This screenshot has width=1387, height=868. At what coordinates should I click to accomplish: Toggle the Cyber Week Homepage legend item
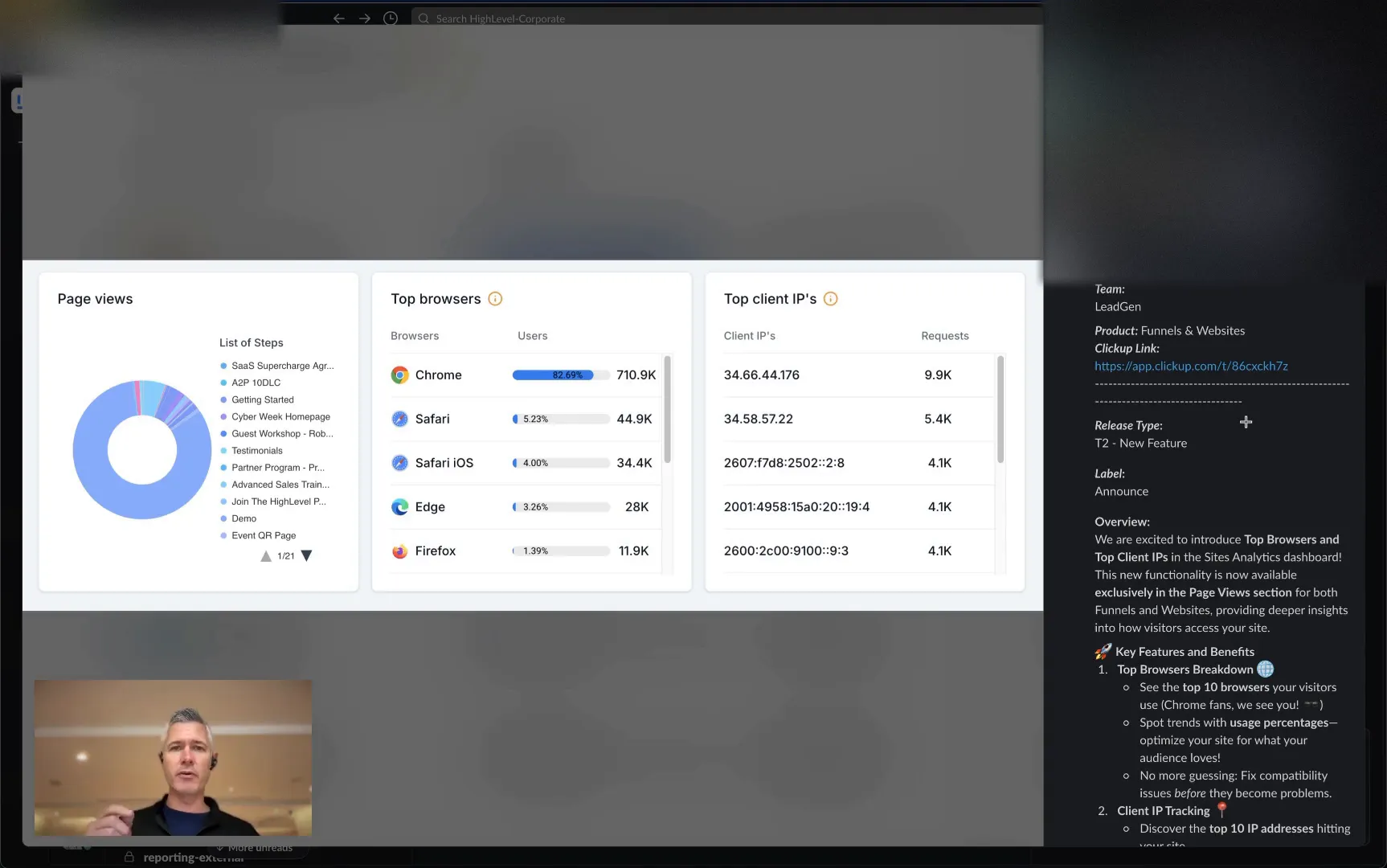[275, 416]
